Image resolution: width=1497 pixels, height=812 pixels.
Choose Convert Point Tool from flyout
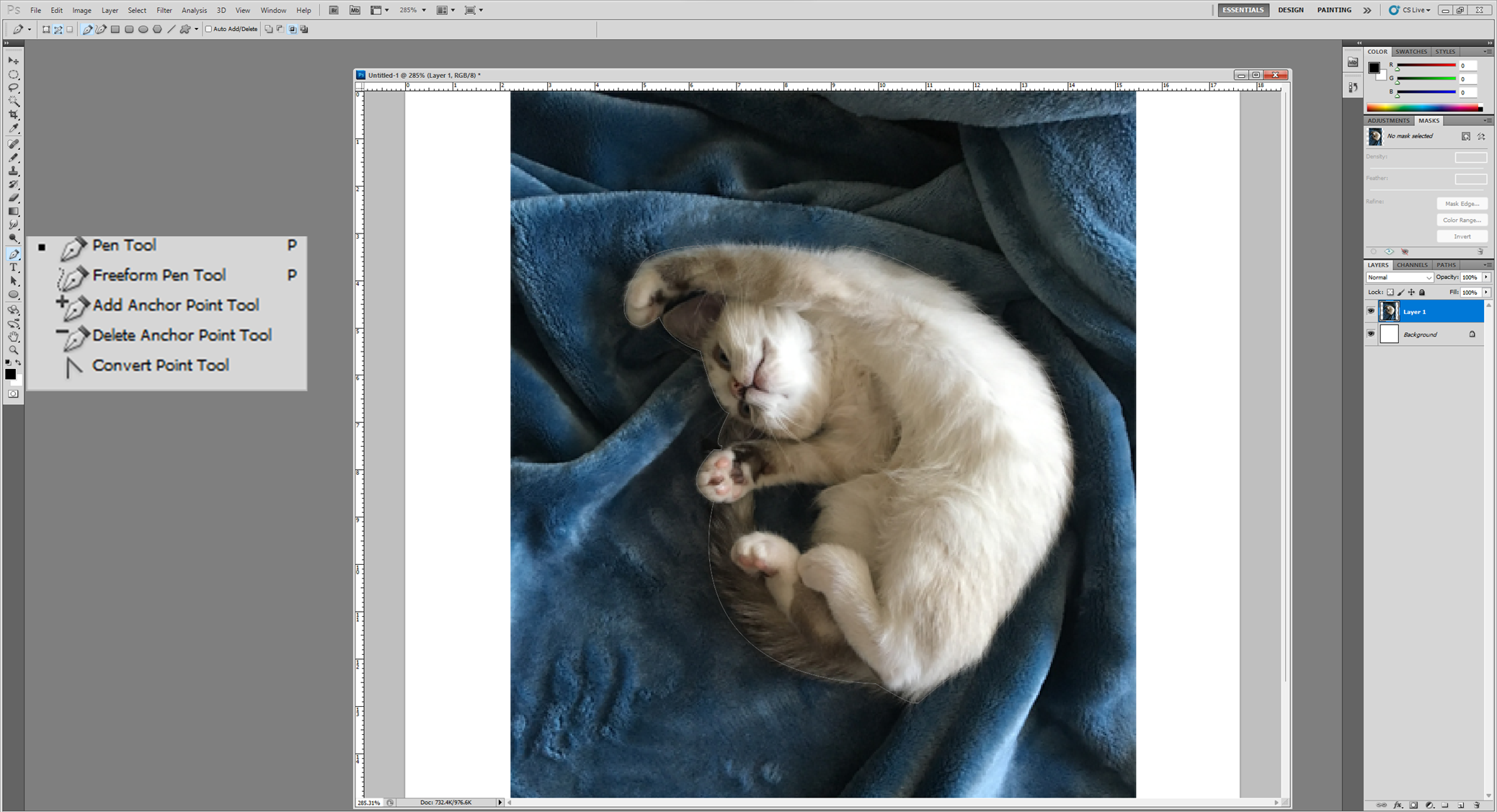[160, 365]
